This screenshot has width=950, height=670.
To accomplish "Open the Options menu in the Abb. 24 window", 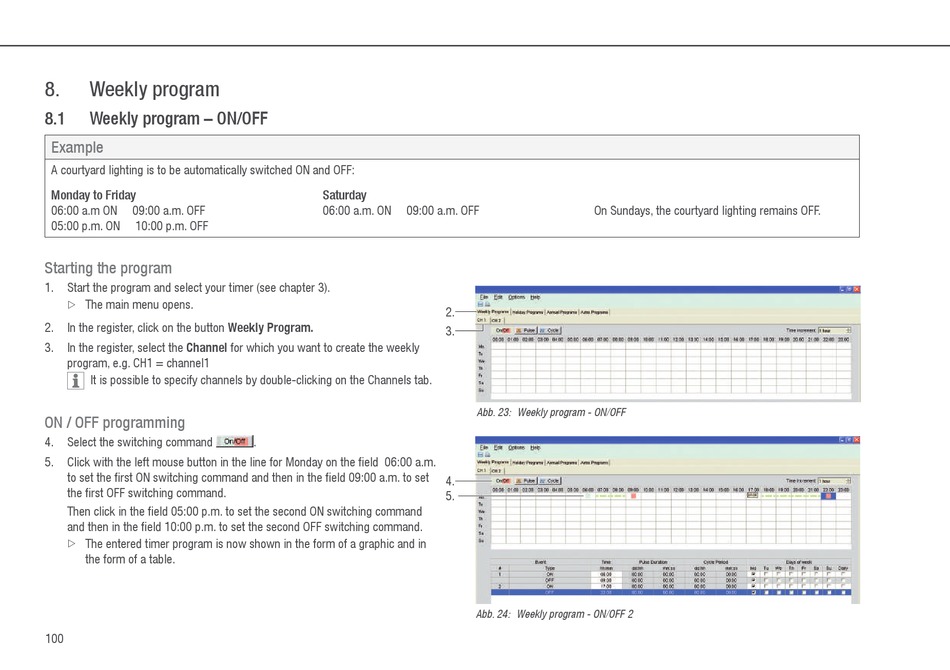I will 517,448.
